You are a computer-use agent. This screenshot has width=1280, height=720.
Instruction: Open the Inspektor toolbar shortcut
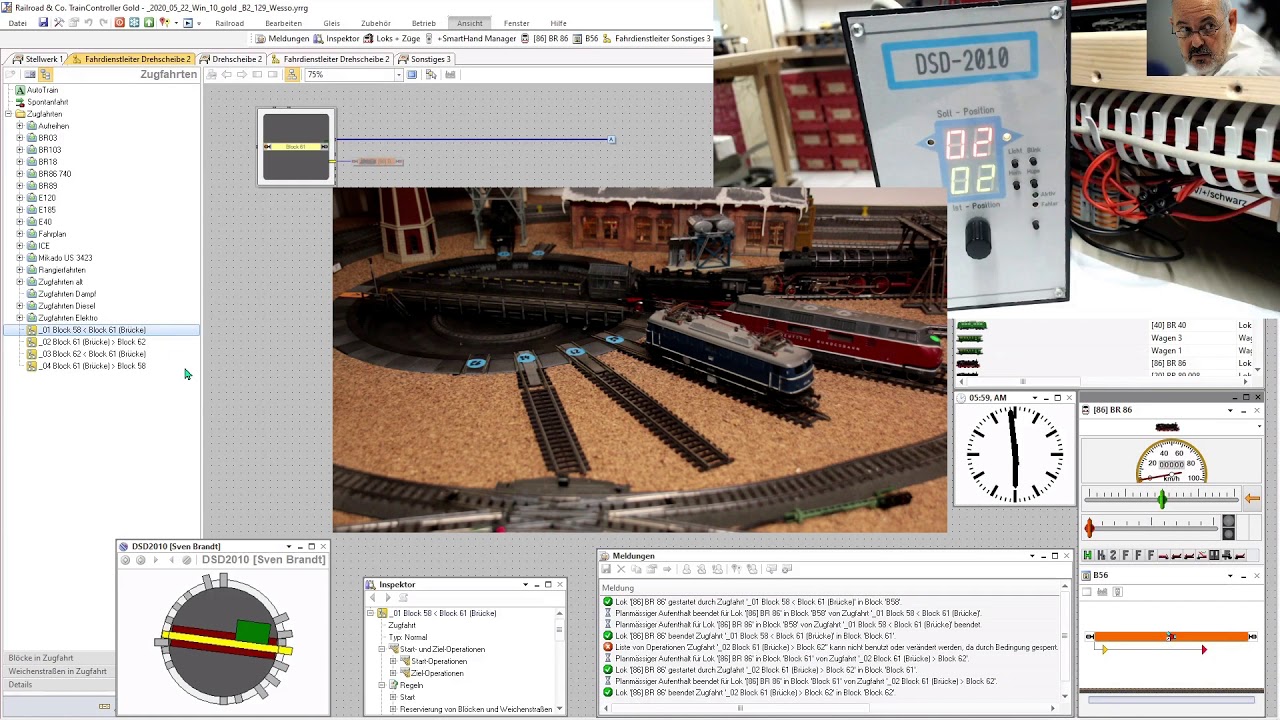click(336, 38)
